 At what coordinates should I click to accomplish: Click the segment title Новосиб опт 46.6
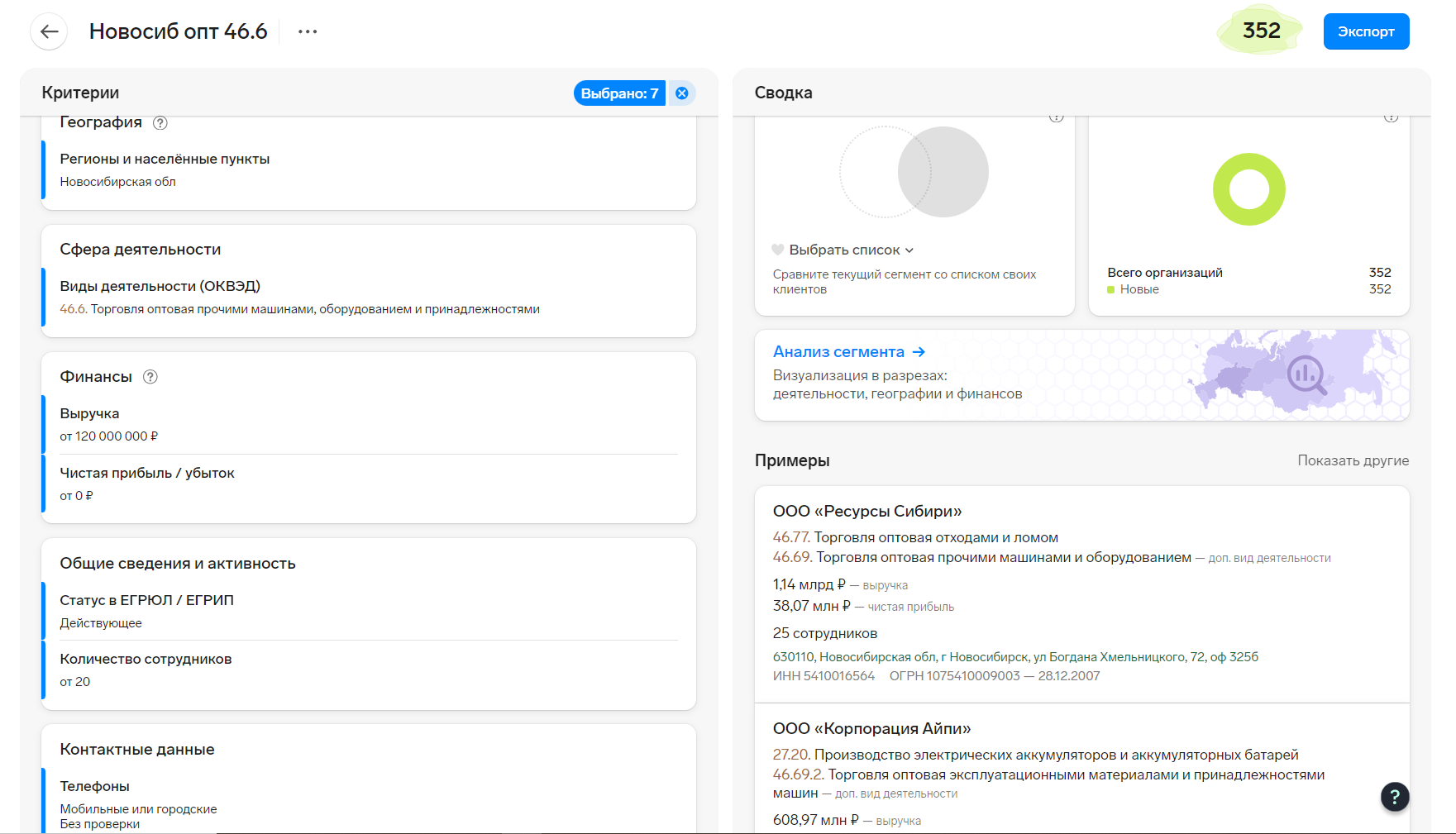179,31
